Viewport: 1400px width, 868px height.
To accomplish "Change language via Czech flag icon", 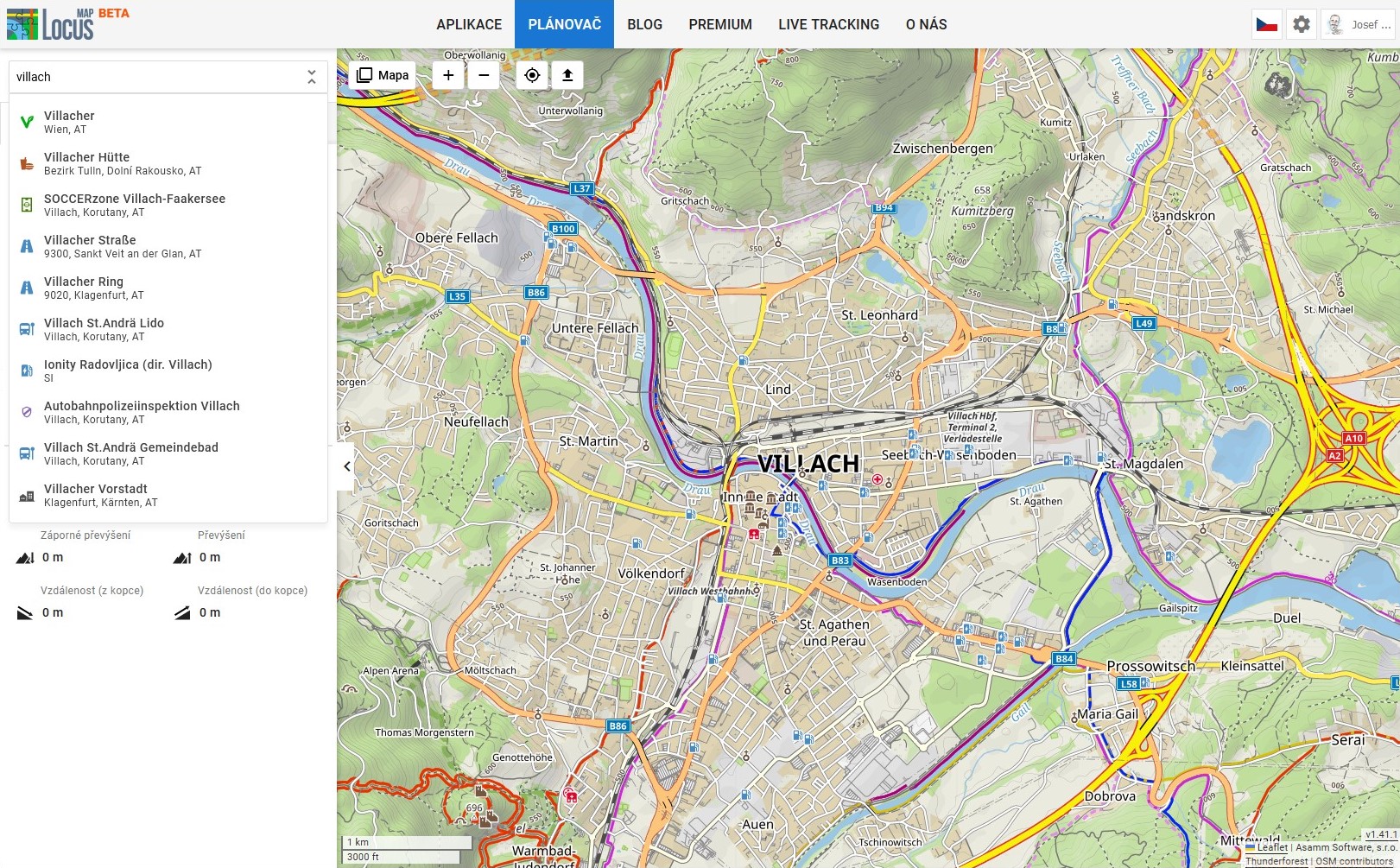I will click(x=1267, y=24).
